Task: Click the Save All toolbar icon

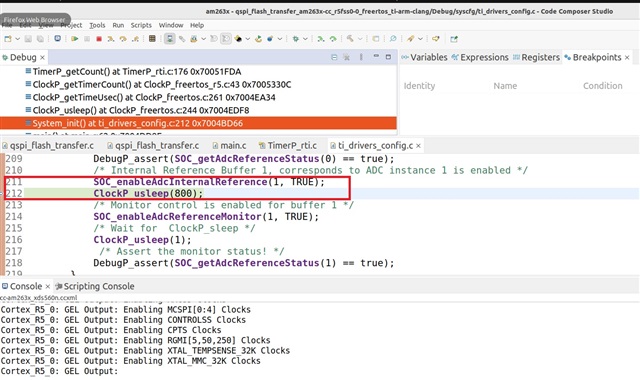Action: click(x=40, y=39)
